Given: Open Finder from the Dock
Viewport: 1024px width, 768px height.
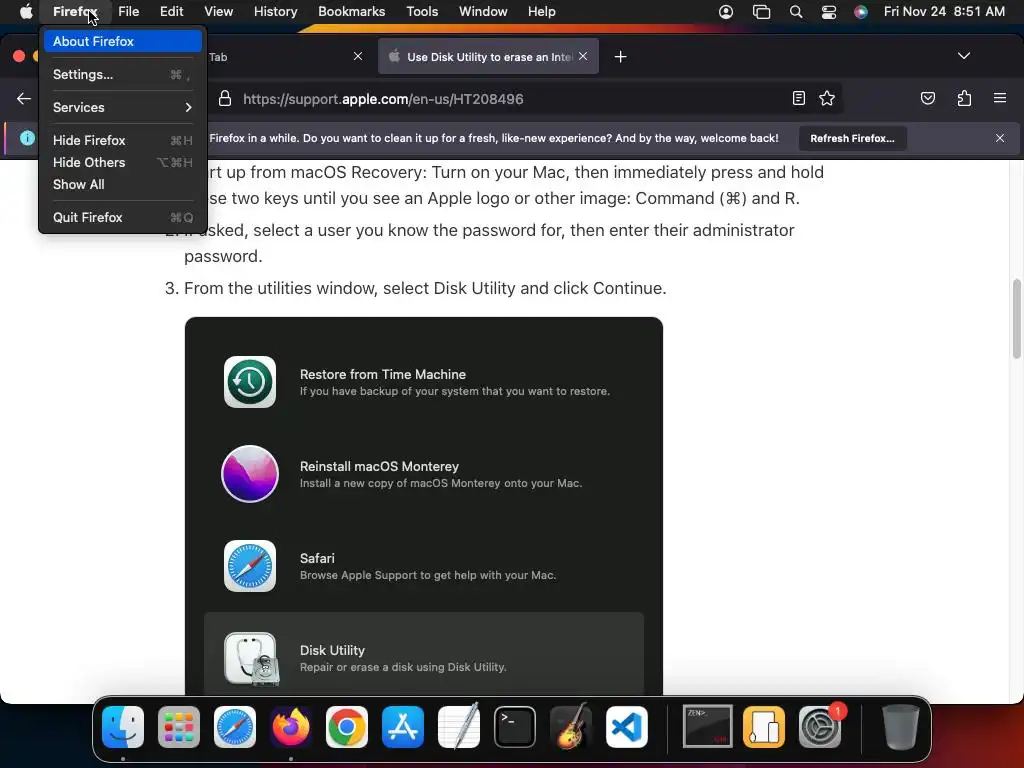Looking at the screenshot, I should (x=123, y=727).
